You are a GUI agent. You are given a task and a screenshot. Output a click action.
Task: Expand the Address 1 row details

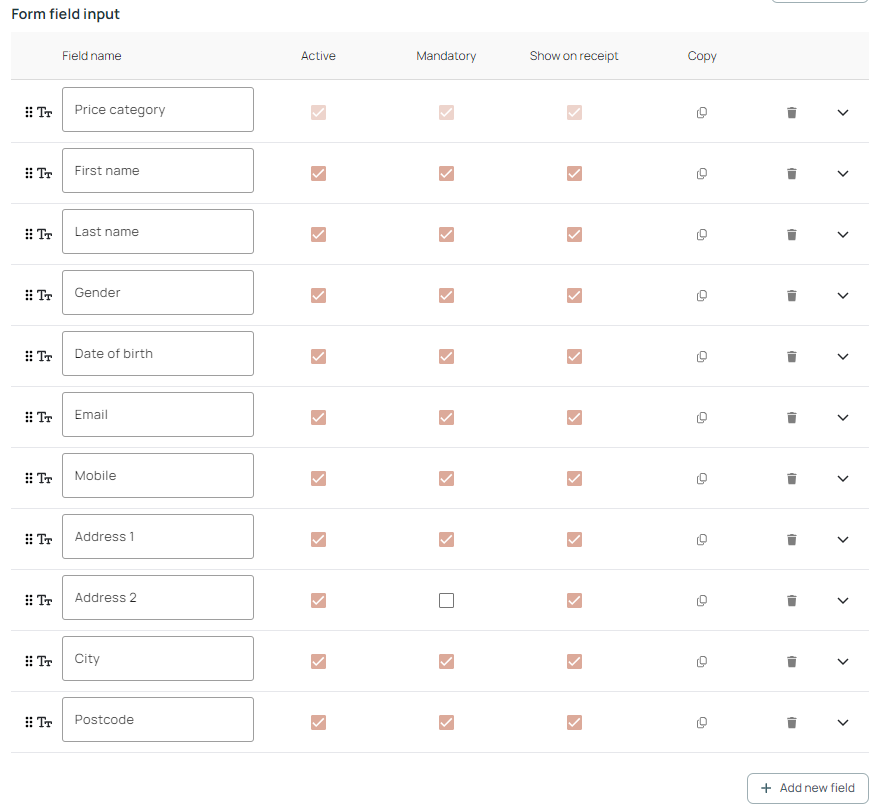[842, 540]
